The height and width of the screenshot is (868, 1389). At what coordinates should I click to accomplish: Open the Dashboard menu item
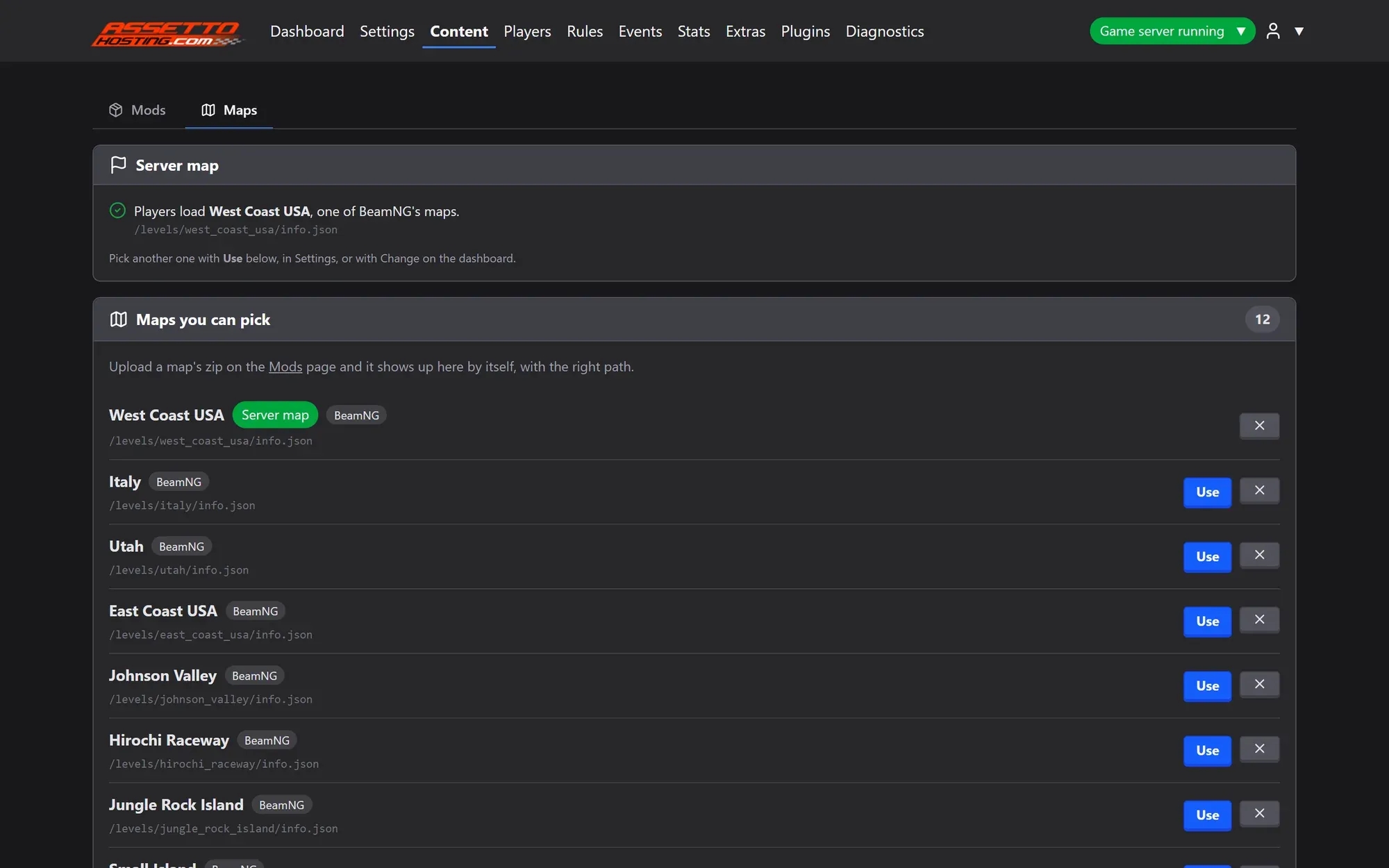(307, 31)
